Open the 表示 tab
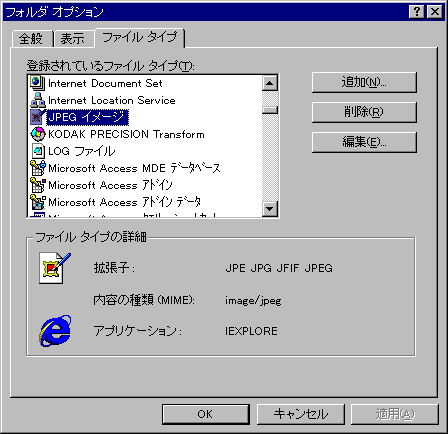Screen dimensions: 448x434 [73, 39]
